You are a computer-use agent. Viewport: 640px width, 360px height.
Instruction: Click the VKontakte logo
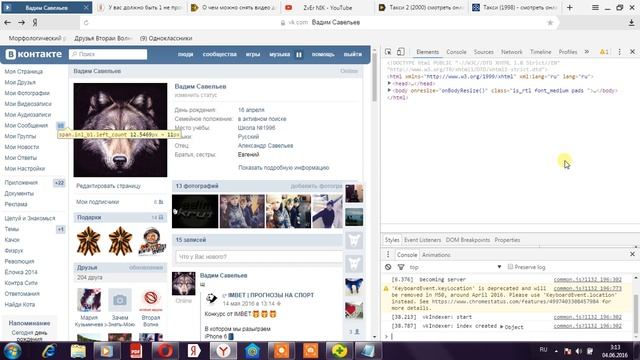click(x=33, y=54)
